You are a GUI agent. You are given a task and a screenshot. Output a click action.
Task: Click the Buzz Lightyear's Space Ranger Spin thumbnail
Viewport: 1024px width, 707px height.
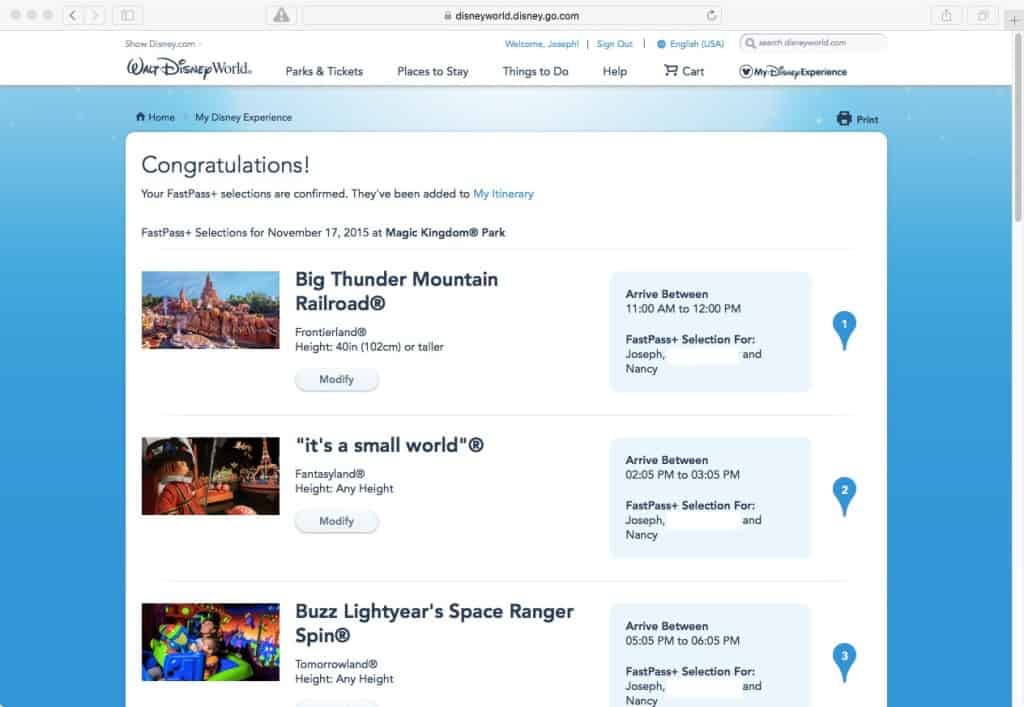[210, 642]
